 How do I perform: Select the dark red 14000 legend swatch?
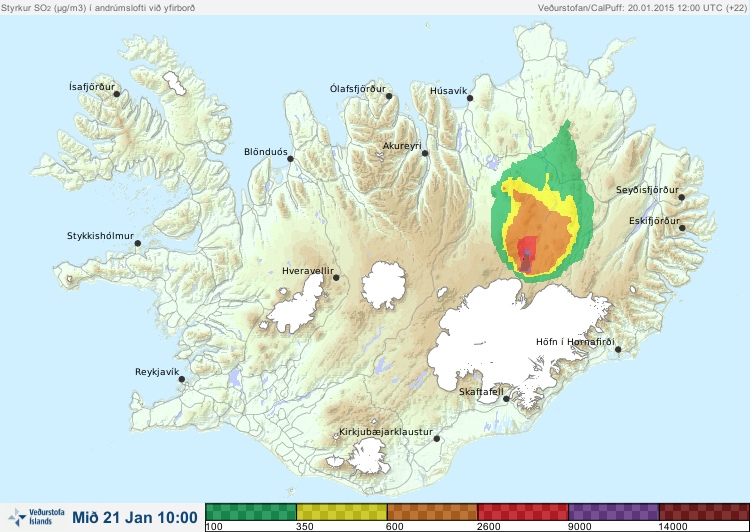click(x=704, y=512)
